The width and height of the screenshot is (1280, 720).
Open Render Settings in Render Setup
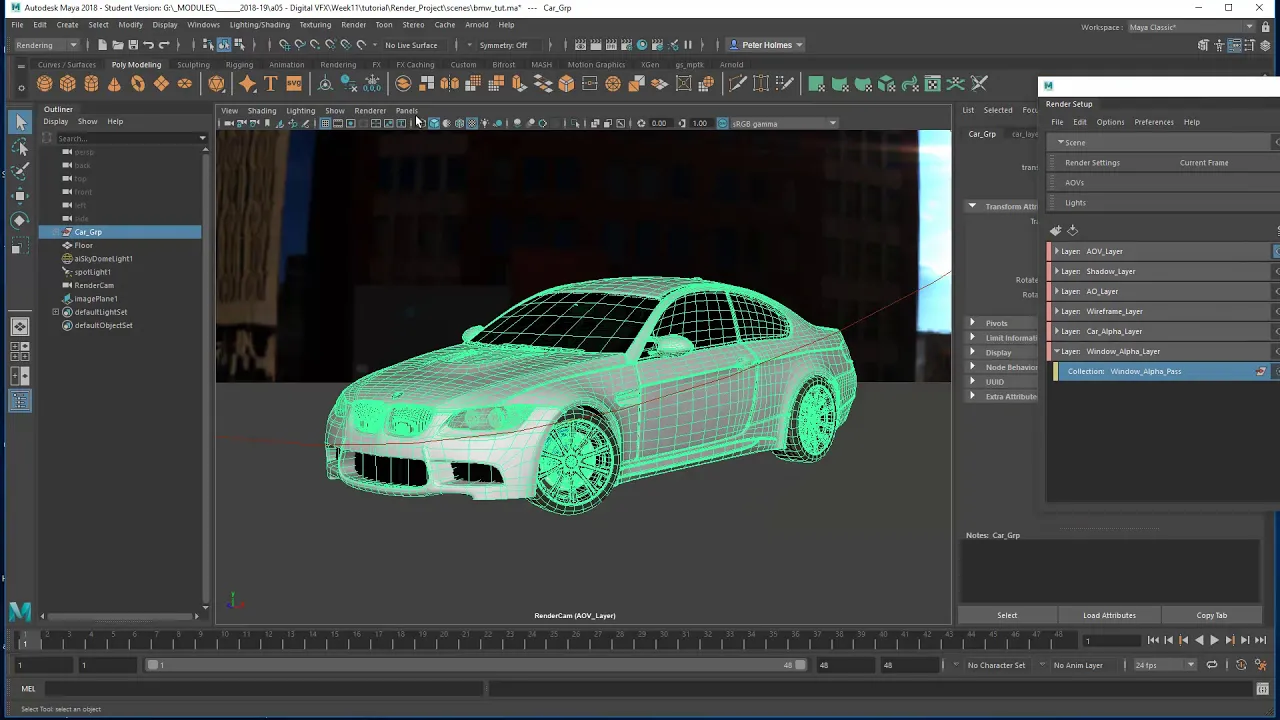[x=1092, y=163]
